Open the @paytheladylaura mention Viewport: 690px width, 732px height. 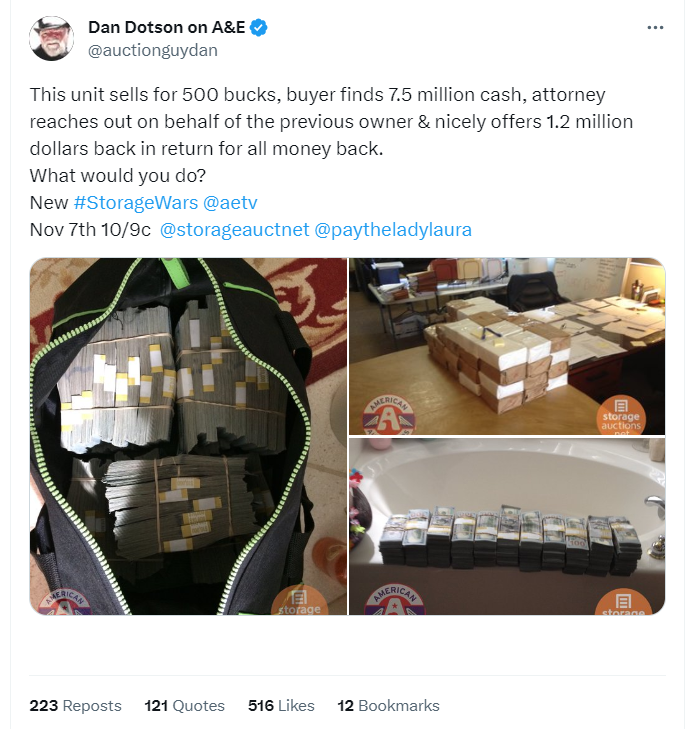click(x=393, y=230)
